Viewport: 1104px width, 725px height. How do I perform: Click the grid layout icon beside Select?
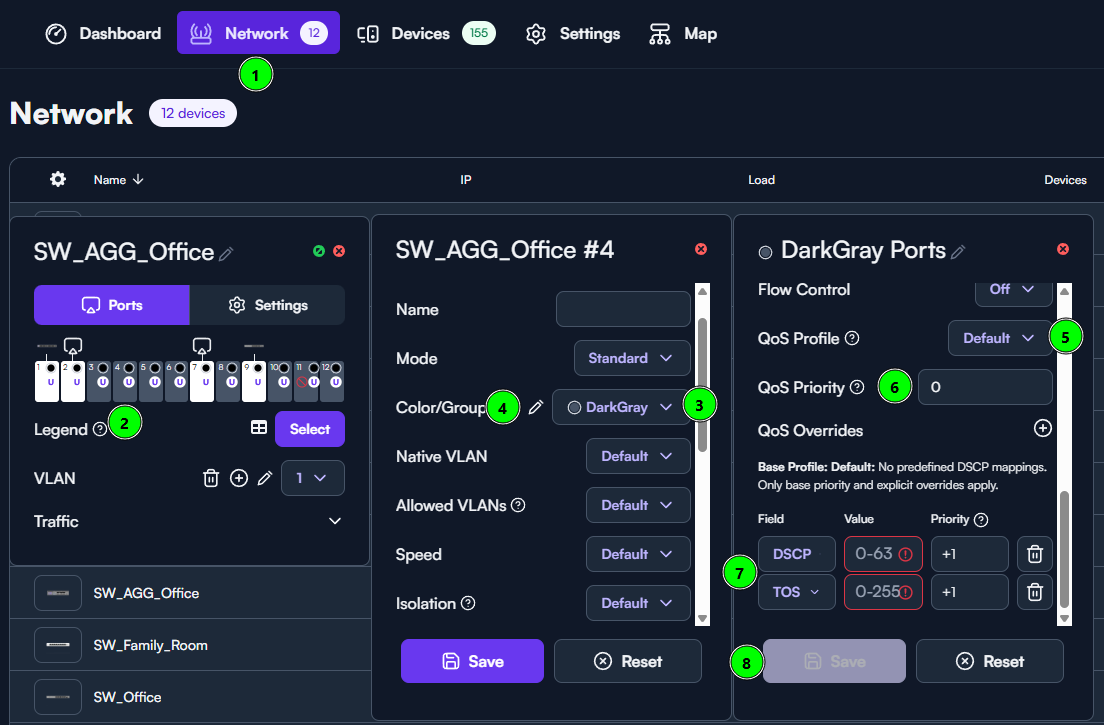259,428
